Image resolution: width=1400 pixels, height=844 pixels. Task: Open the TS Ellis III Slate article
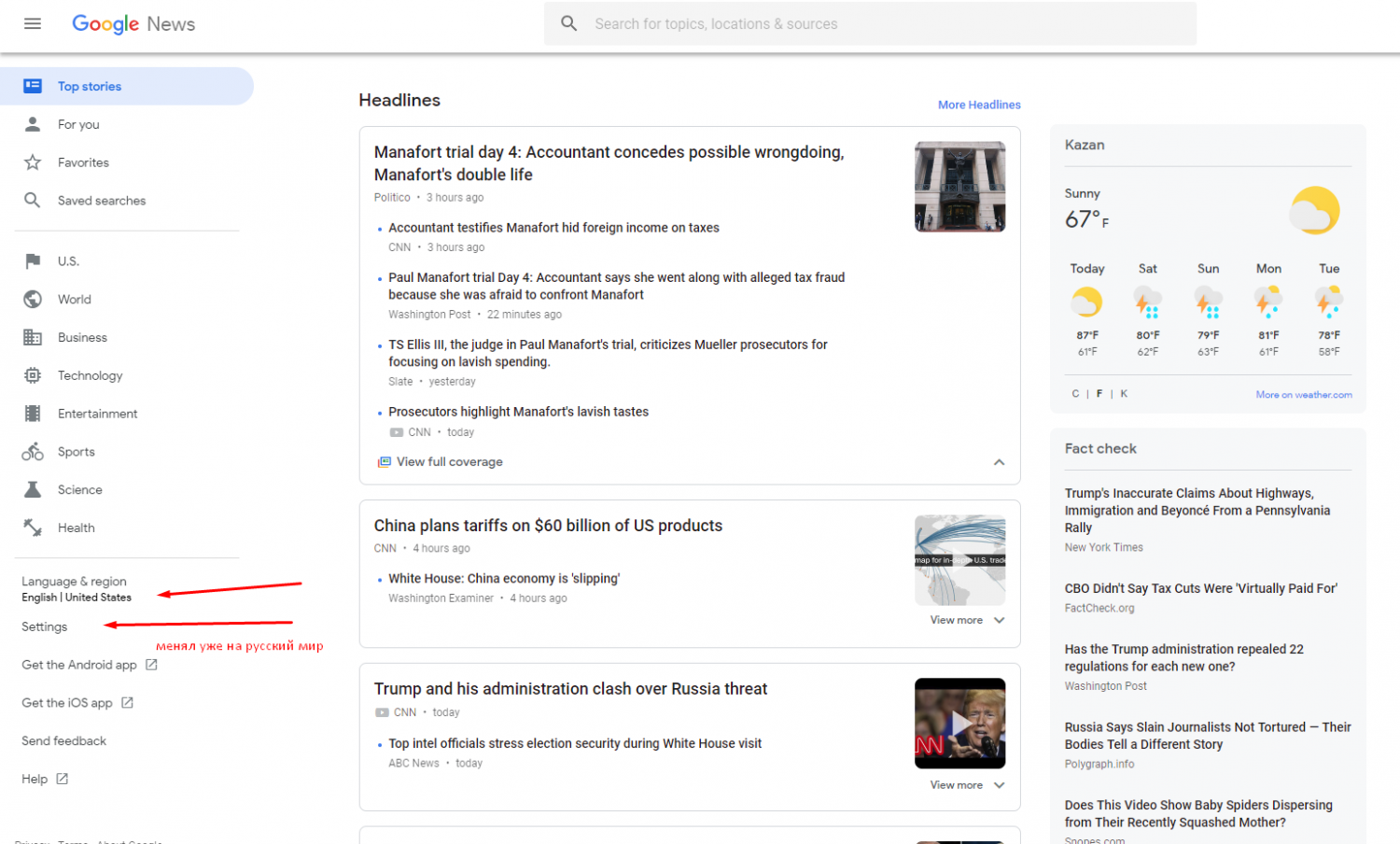(608, 353)
